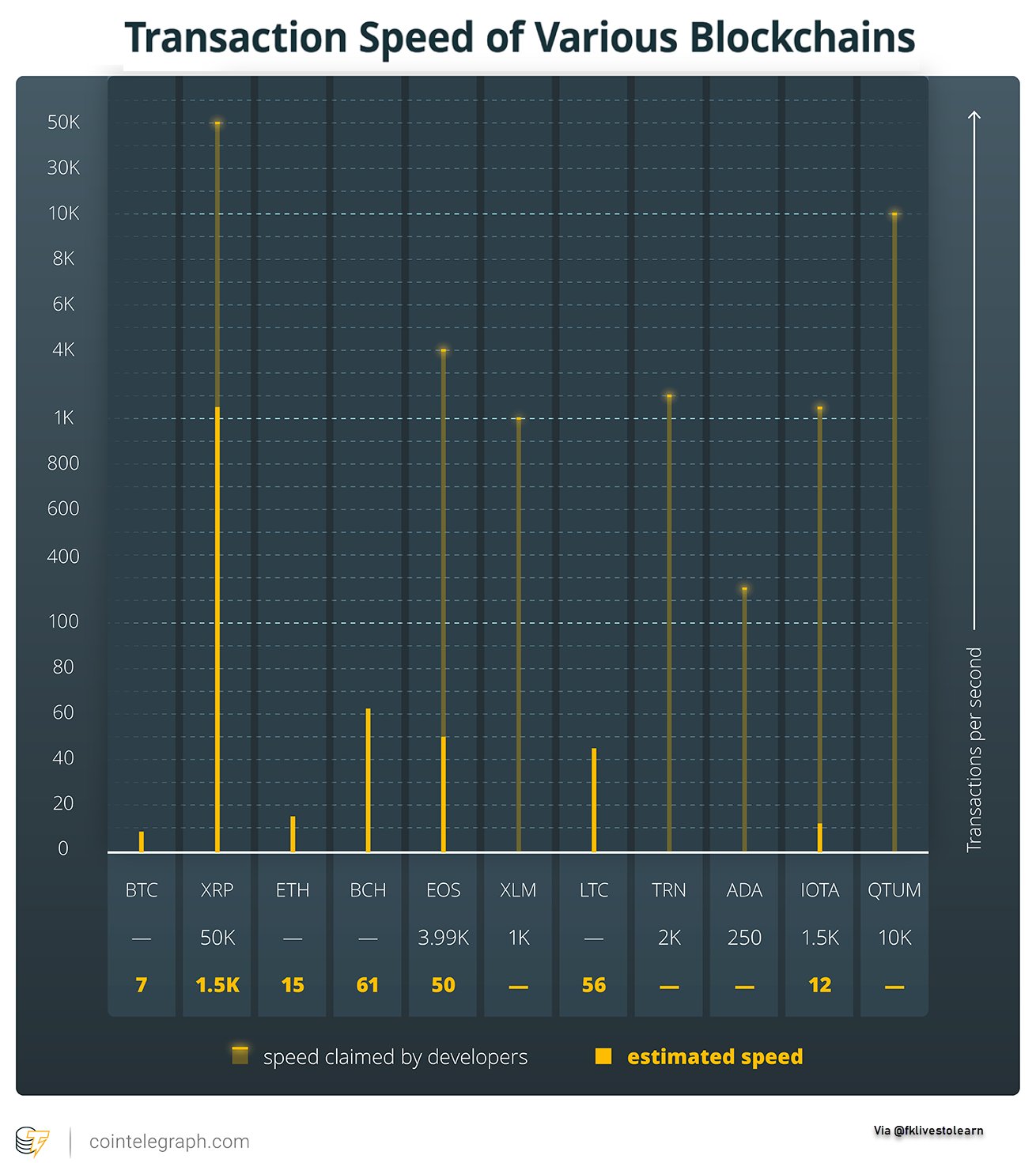Click the 'Transactions per second' axis title
This screenshot has width=1036, height=1163.
click(x=974, y=750)
